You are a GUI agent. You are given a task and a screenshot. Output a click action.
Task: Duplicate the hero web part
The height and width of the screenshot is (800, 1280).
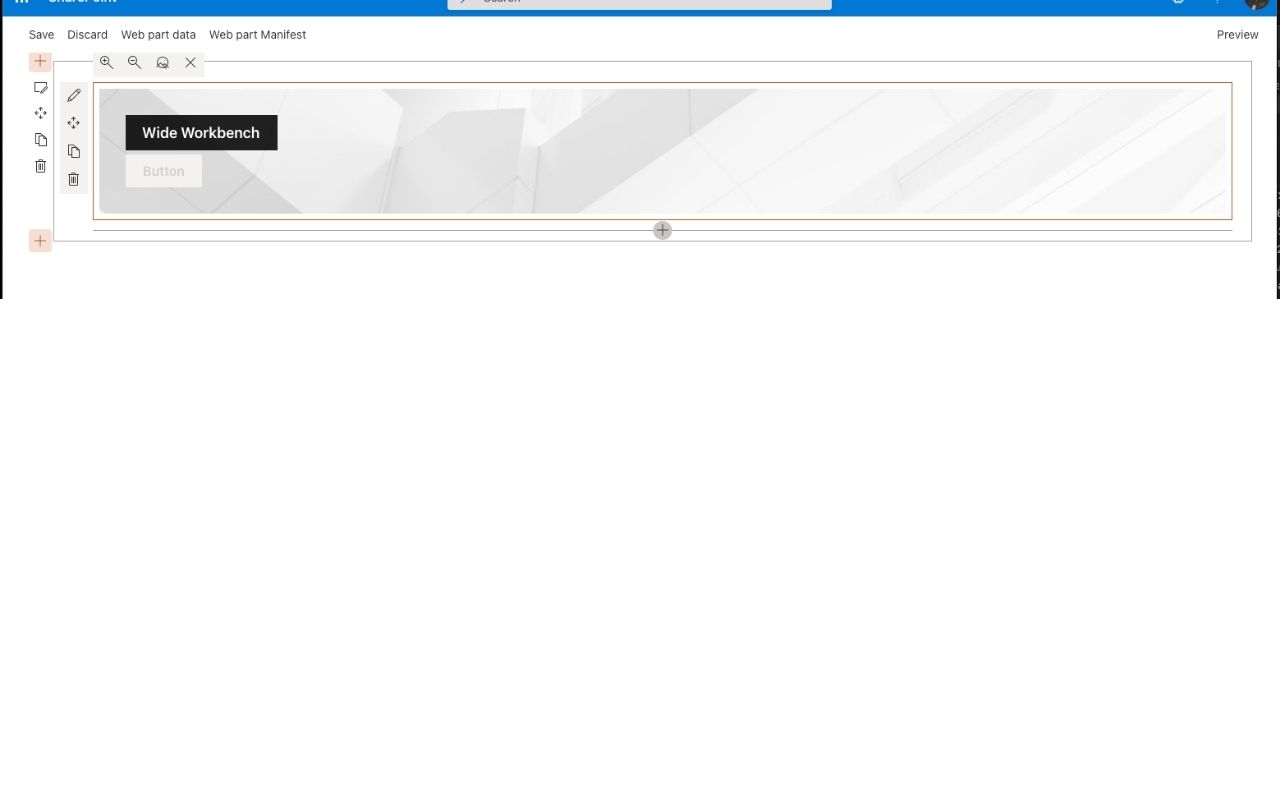coord(74,152)
